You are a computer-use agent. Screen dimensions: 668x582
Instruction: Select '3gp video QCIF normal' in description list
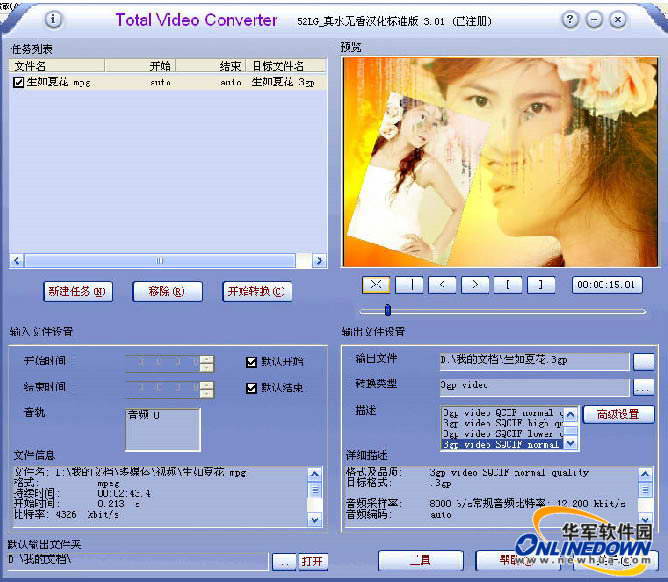coord(503,412)
